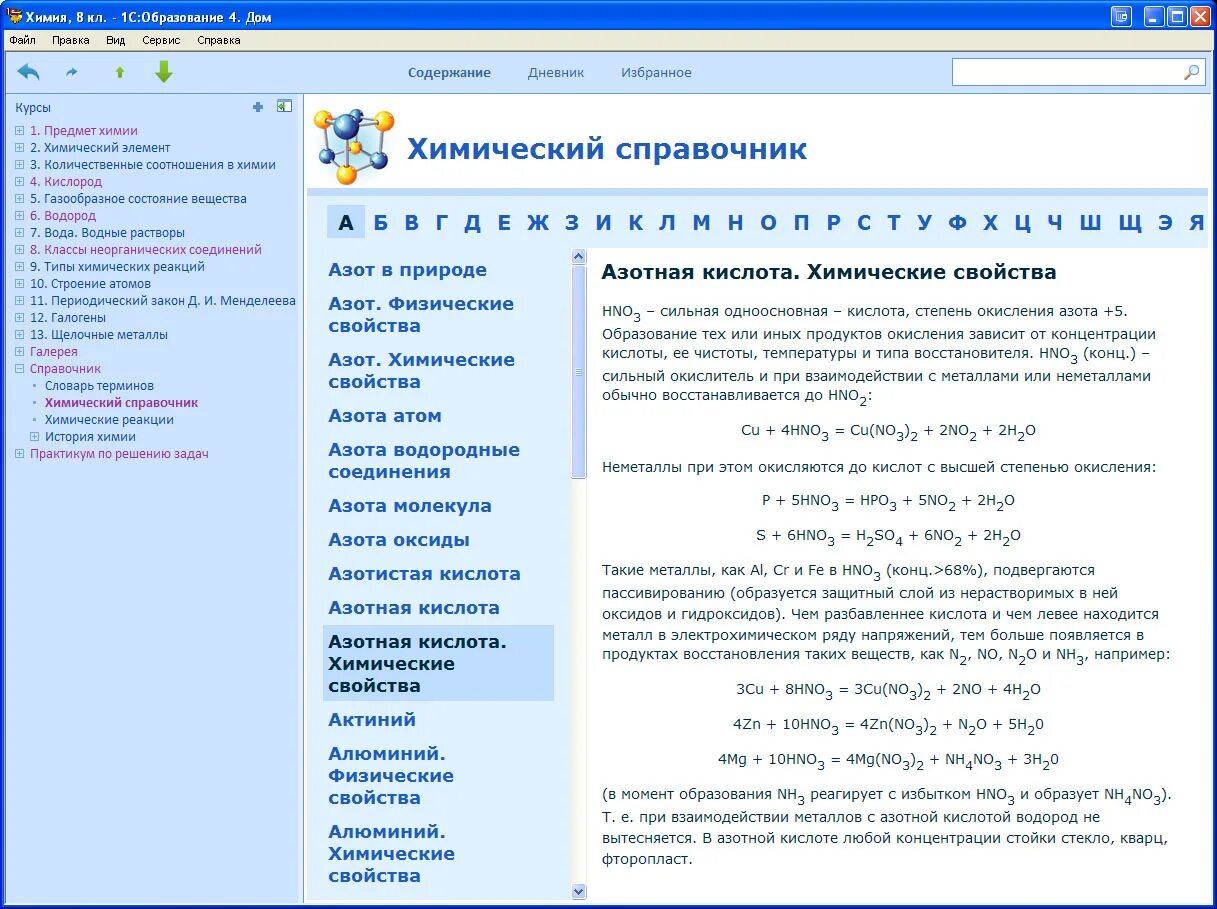Open the Справка menu
The width and height of the screenshot is (1217, 909).
point(218,41)
